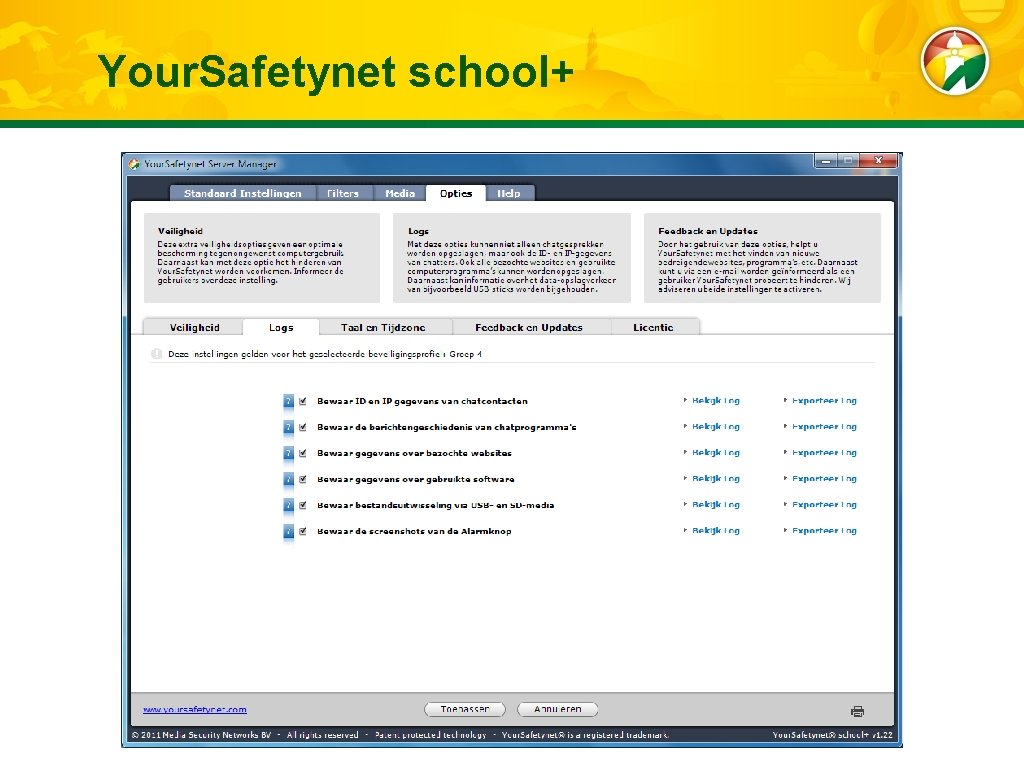Open help icon for gebruikte software option
This screenshot has height=768, width=1024.
pos(288,479)
